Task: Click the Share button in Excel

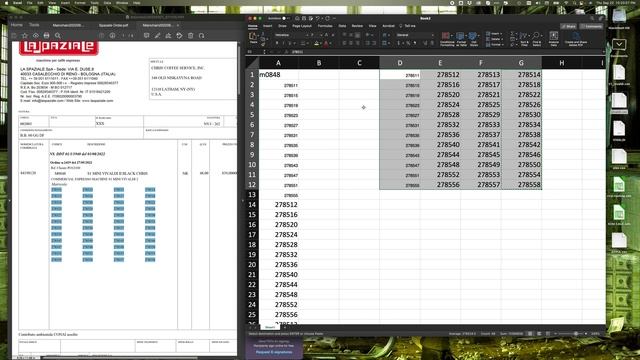Action: (x=568, y=26)
